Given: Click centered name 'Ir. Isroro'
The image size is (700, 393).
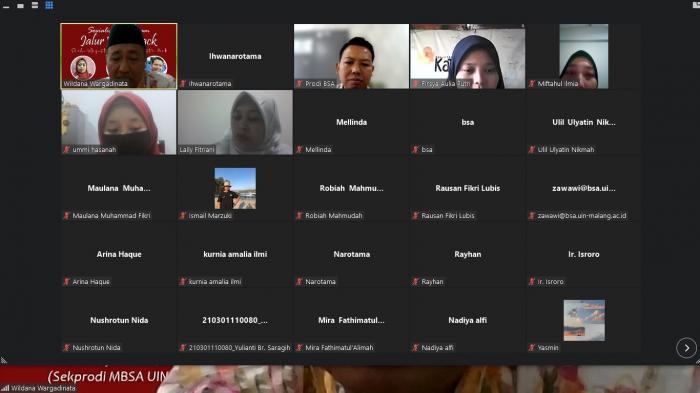Looking at the screenshot, I should tap(584, 255).
